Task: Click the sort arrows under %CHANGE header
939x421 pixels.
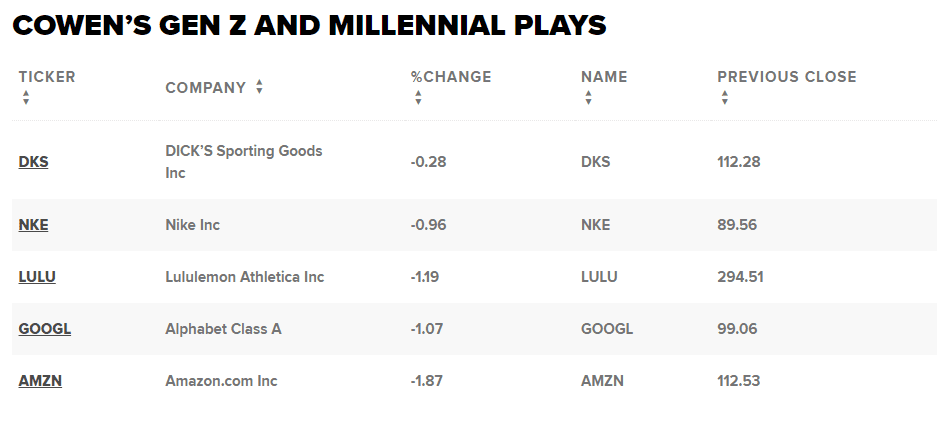Action: (x=418, y=98)
